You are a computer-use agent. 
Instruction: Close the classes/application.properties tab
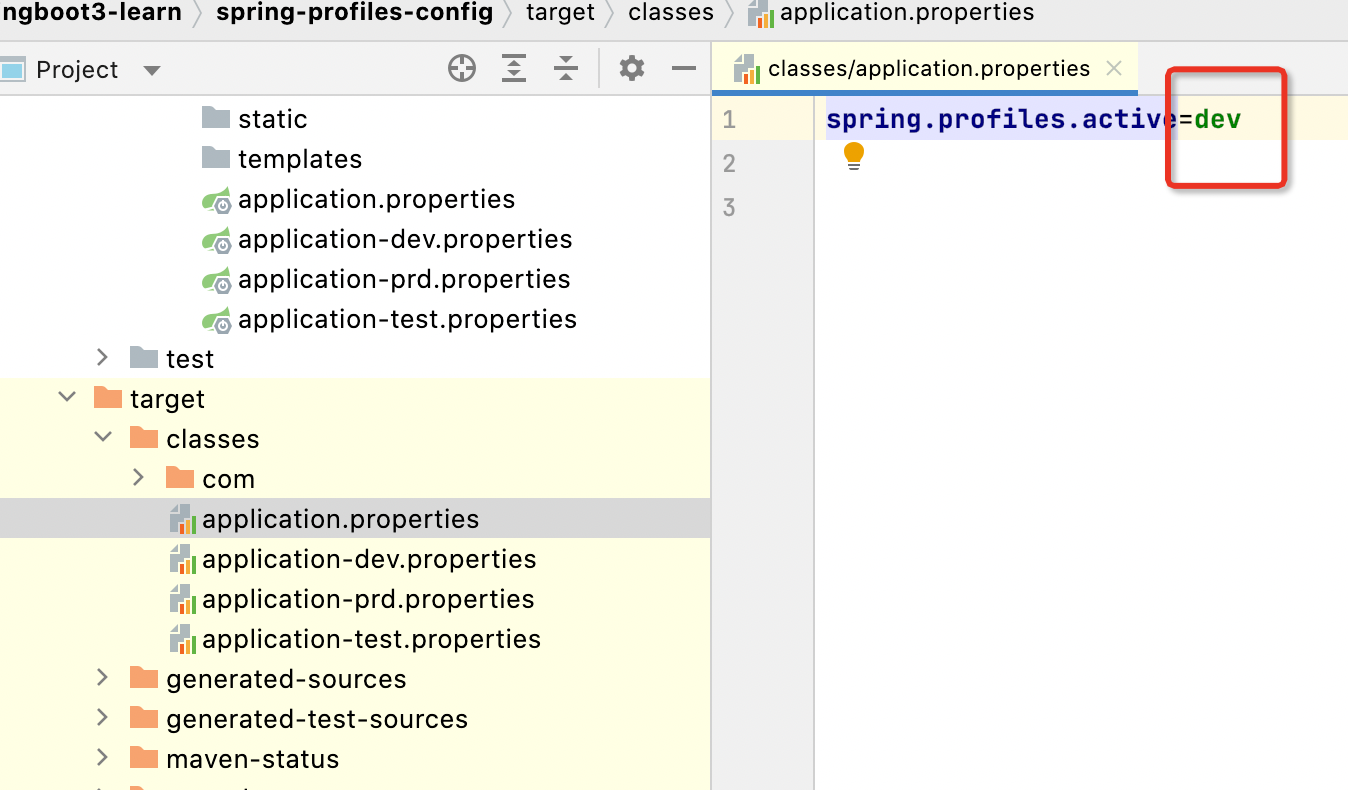tap(1113, 68)
